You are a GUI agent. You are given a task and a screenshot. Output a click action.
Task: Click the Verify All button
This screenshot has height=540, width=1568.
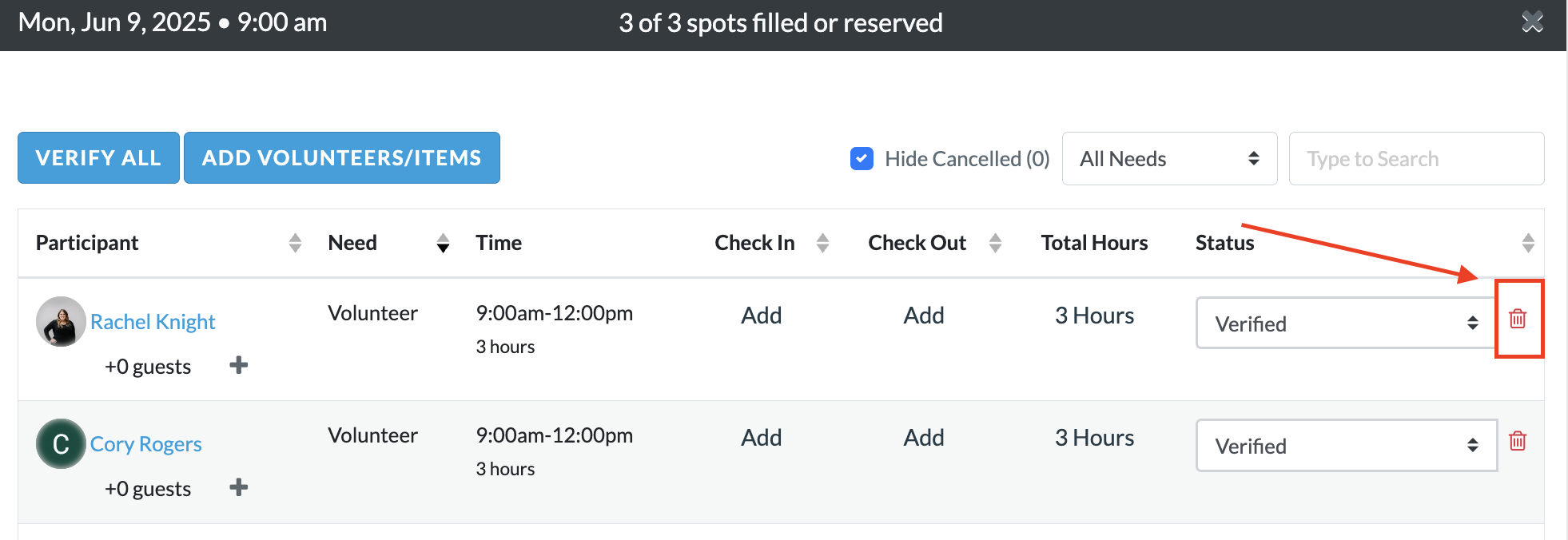tap(98, 158)
